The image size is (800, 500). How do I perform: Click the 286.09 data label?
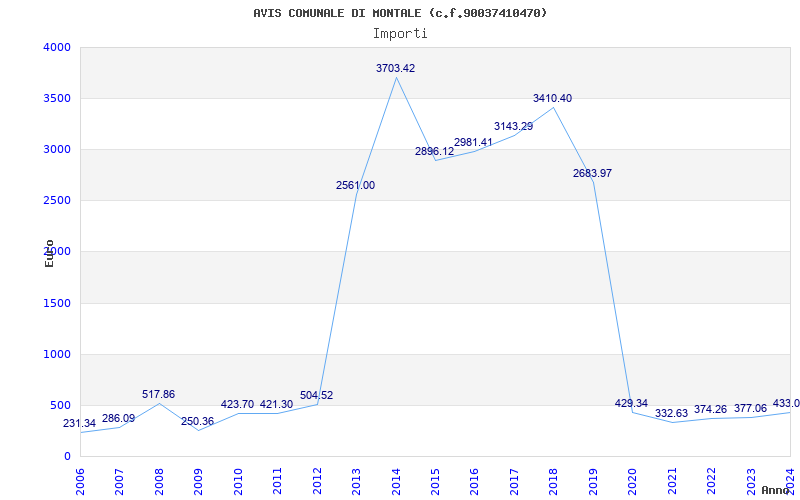118,419
